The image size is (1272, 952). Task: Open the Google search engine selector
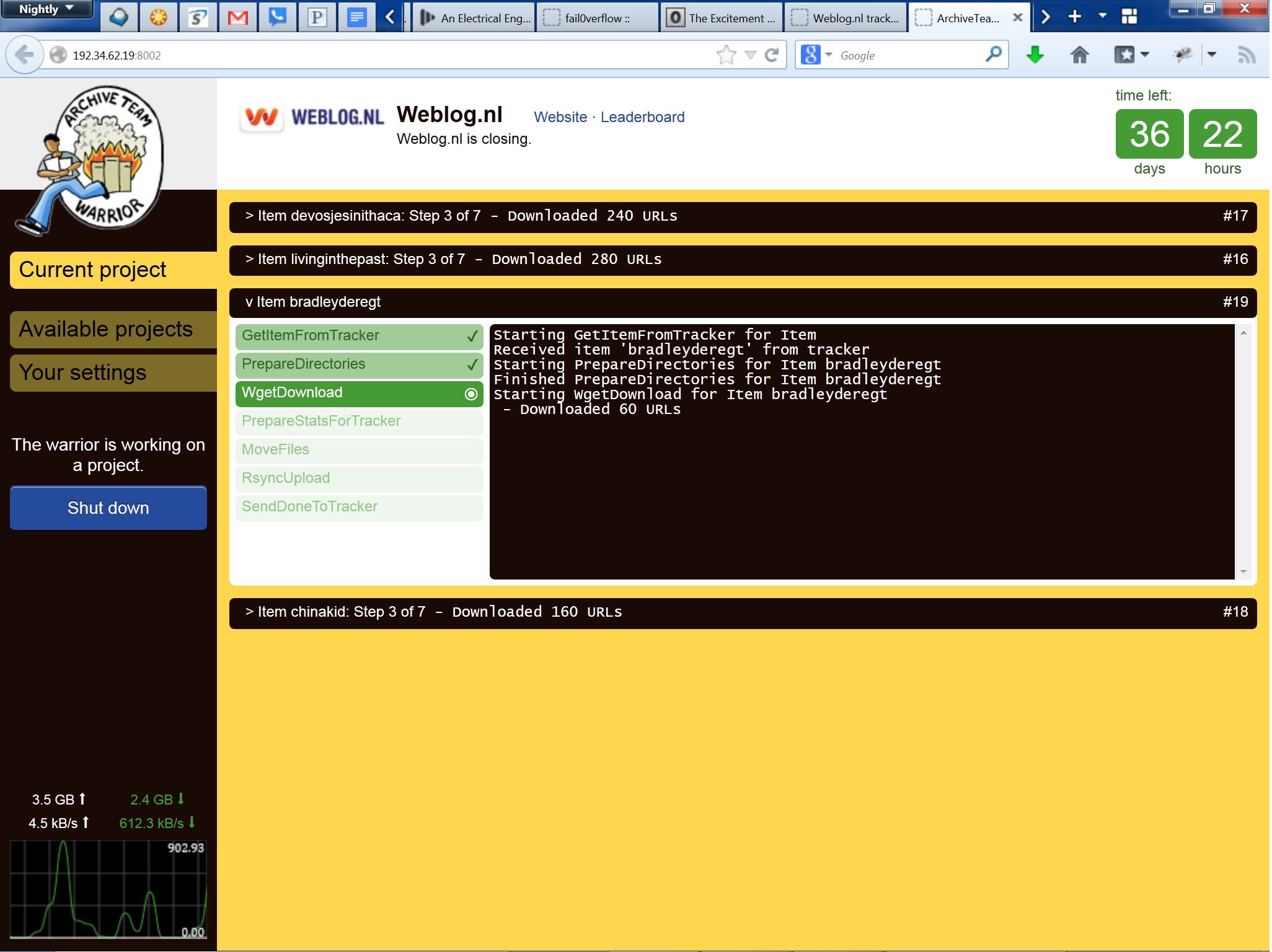coord(816,55)
